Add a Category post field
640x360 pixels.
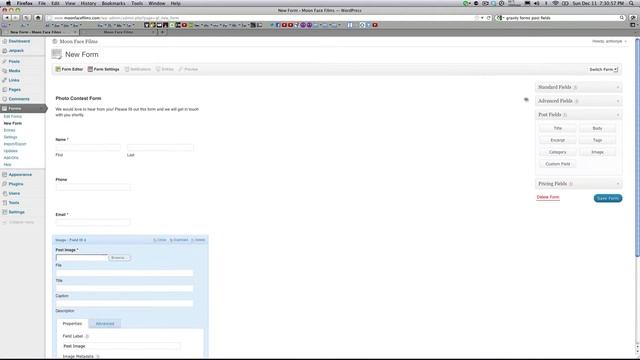pos(558,152)
